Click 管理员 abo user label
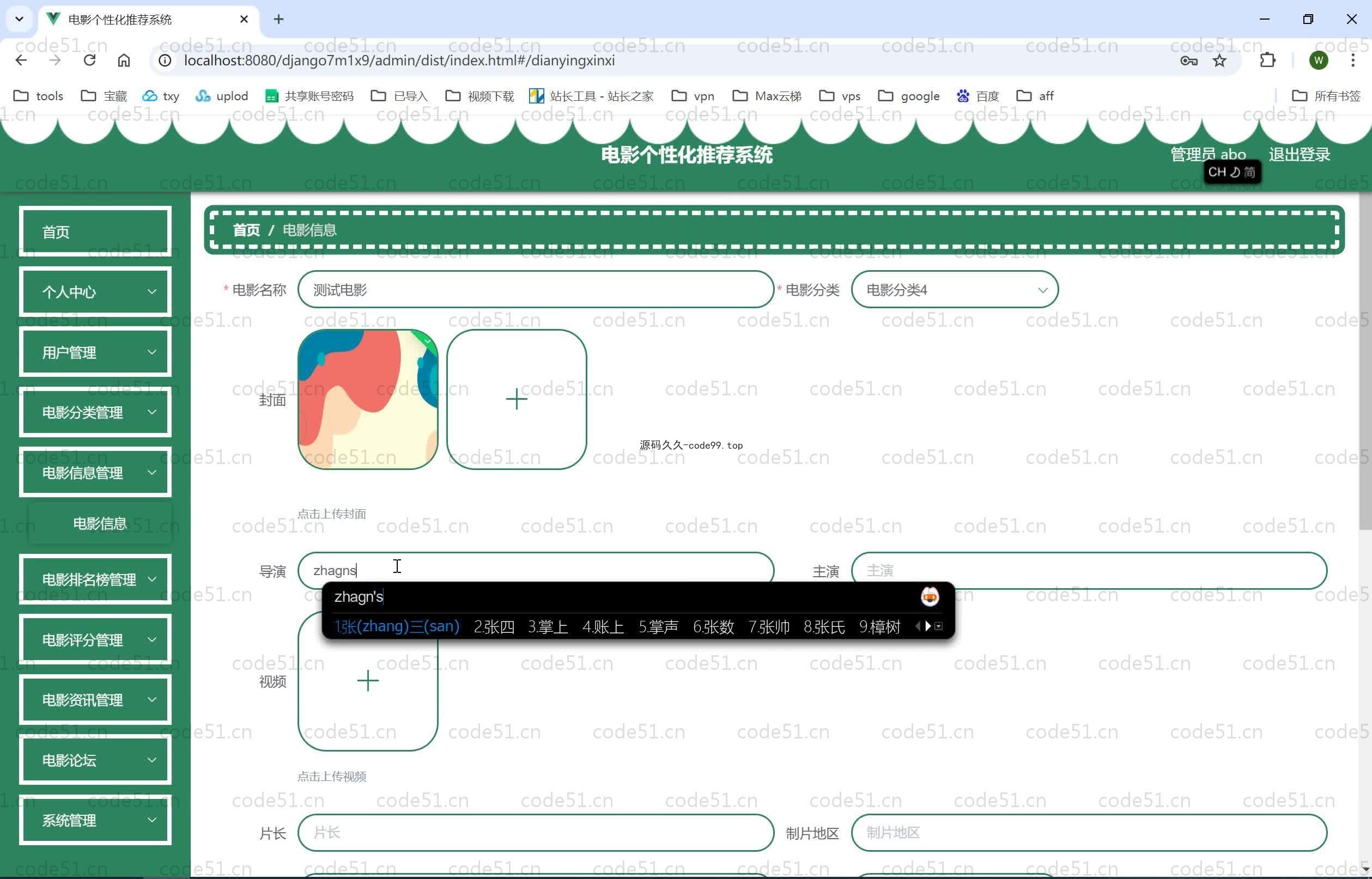The height and width of the screenshot is (879, 1372). point(1207,155)
